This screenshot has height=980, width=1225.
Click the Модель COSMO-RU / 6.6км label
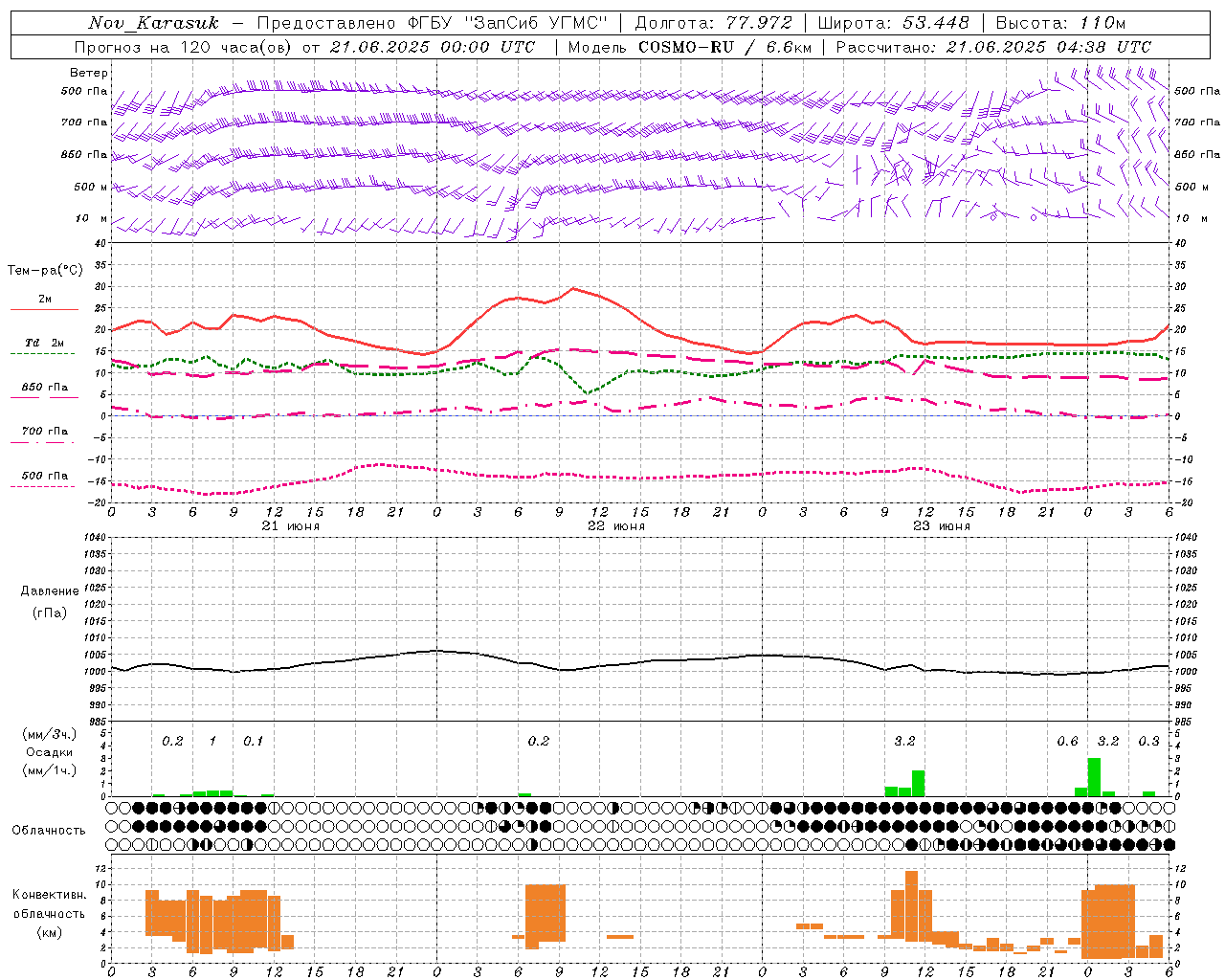tap(690, 47)
